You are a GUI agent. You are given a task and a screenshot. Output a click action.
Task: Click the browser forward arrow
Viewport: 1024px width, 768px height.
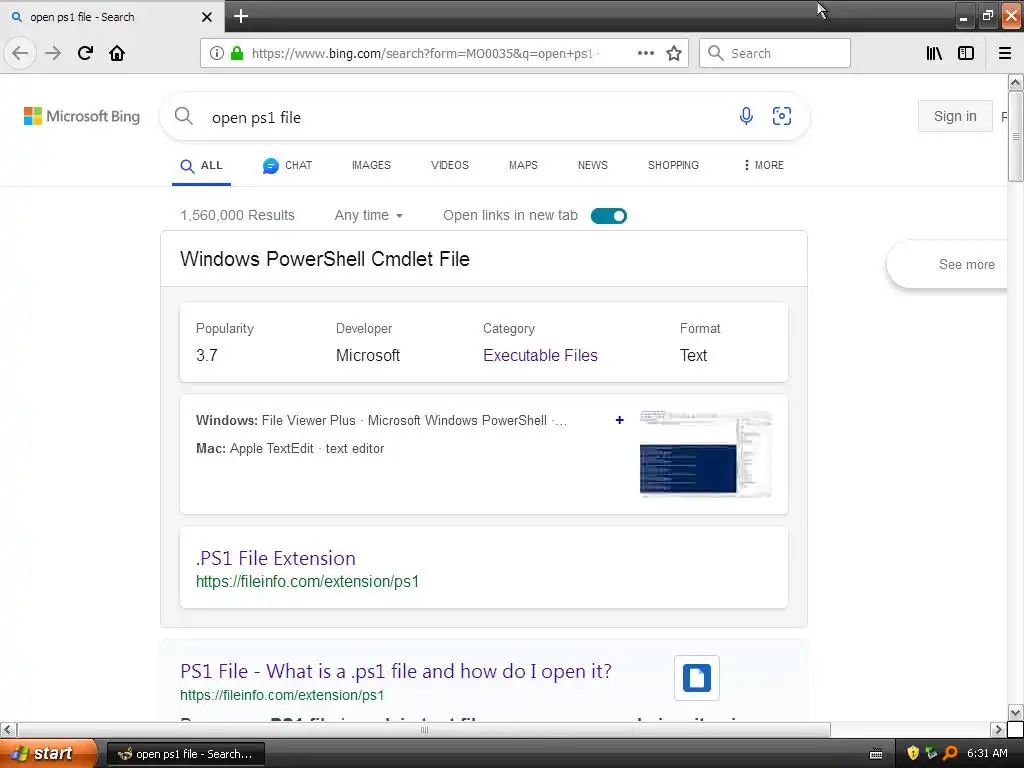pos(53,53)
